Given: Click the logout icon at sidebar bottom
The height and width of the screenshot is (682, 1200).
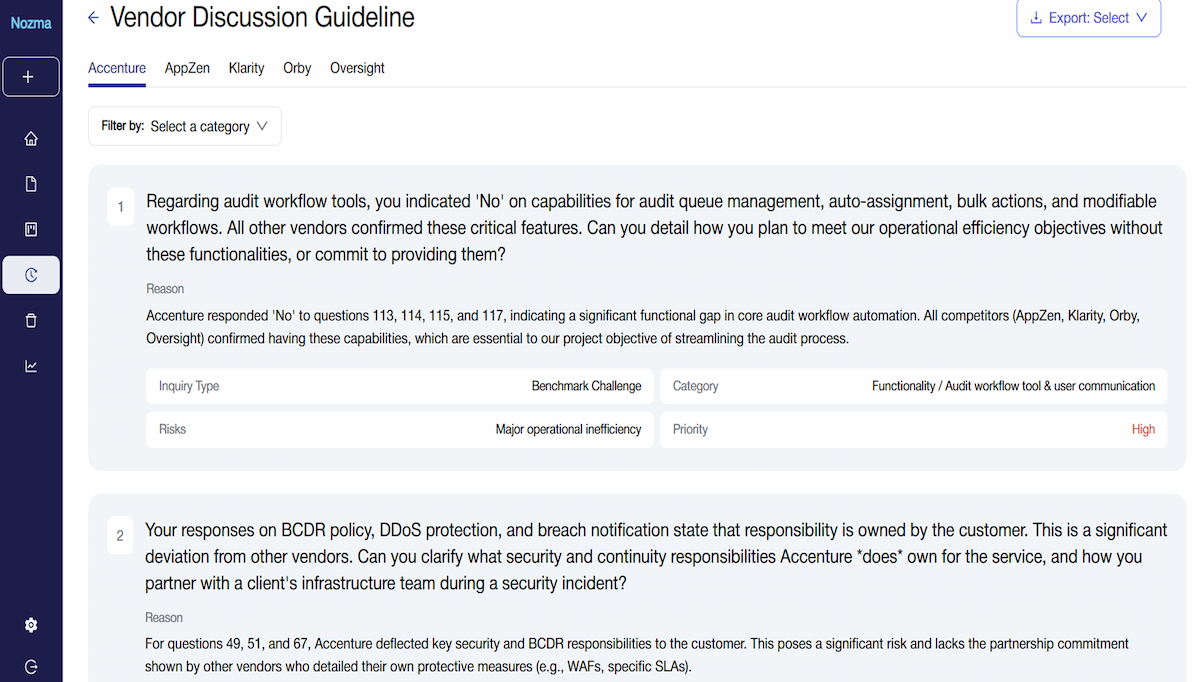Looking at the screenshot, I should [x=31, y=667].
